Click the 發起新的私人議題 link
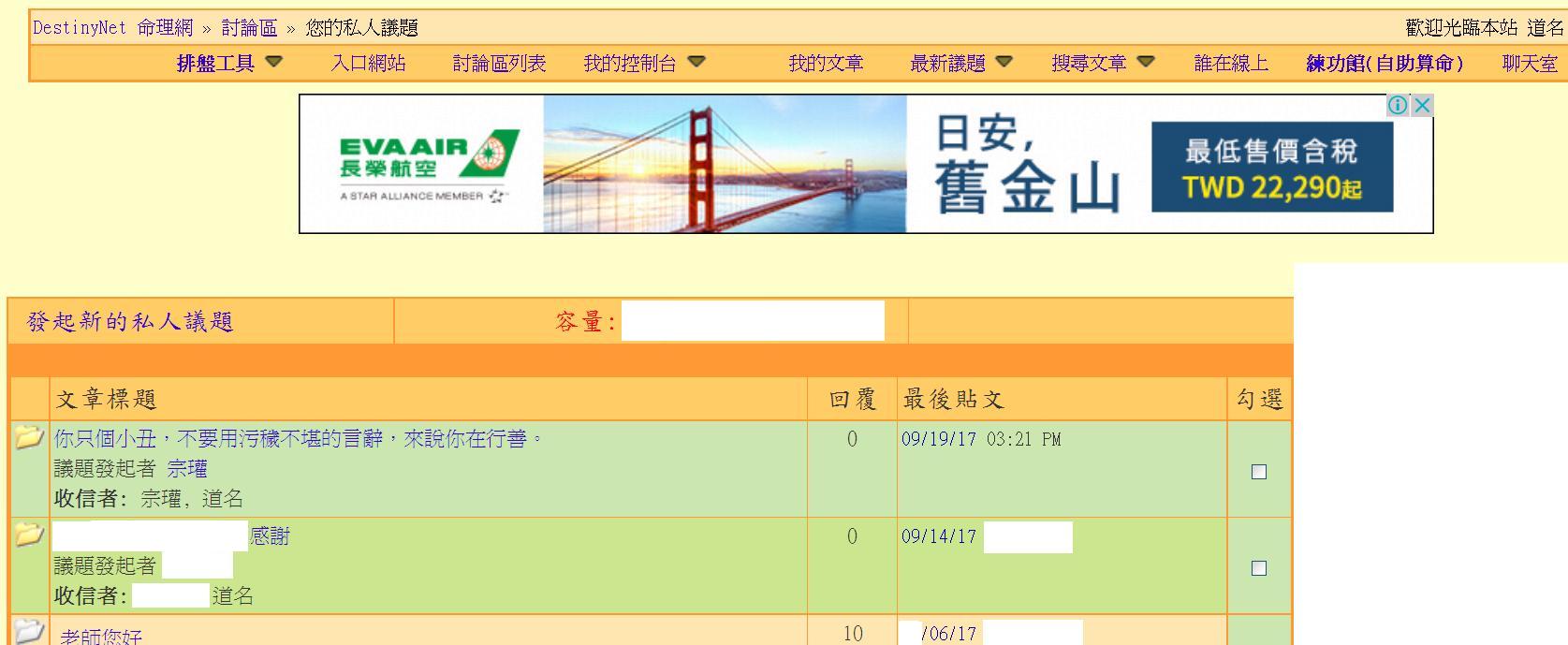The width and height of the screenshot is (1568, 645). click(130, 322)
